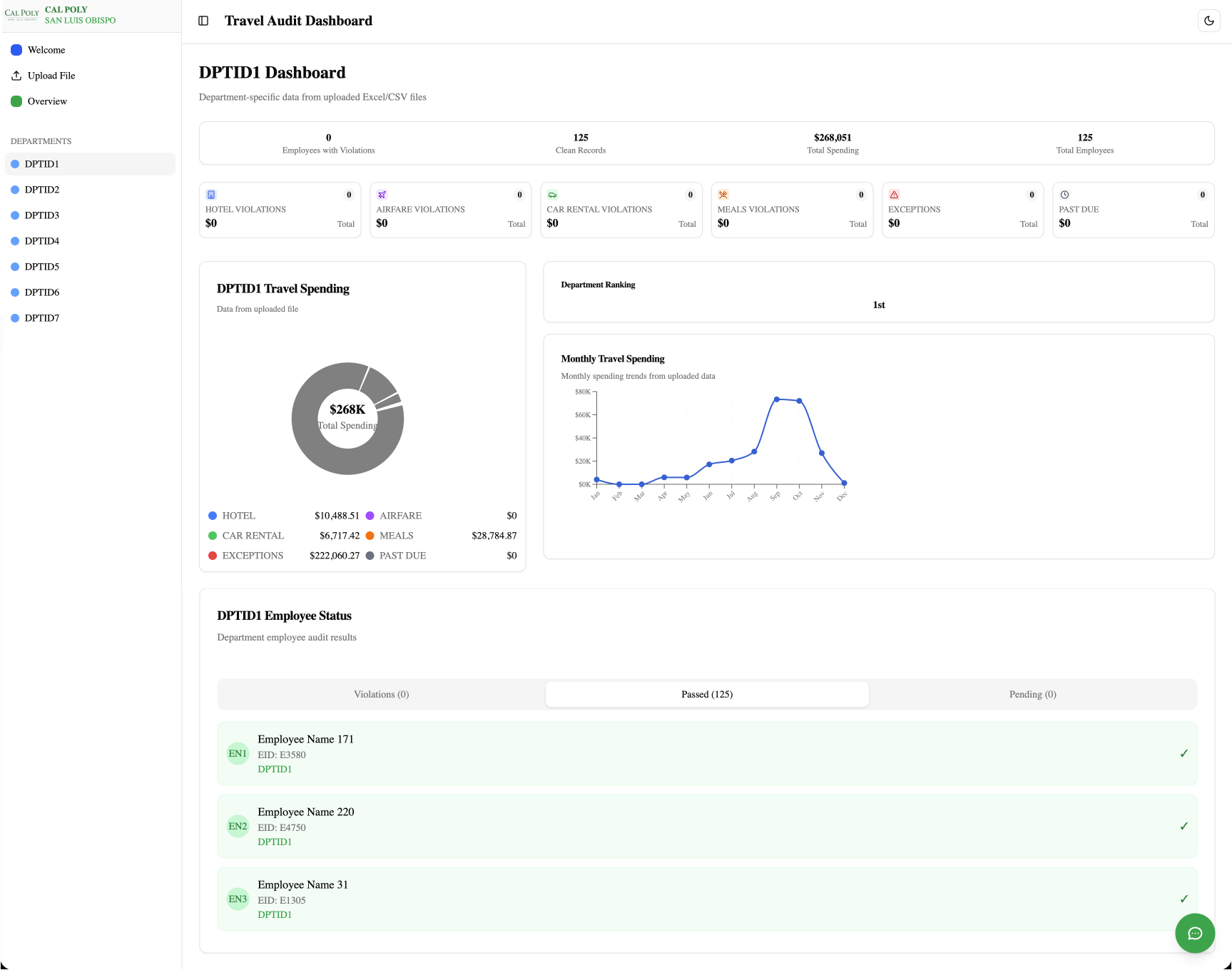Click the Upload File icon in sidebar
The width and height of the screenshot is (1232, 970).
(x=16, y=75)
